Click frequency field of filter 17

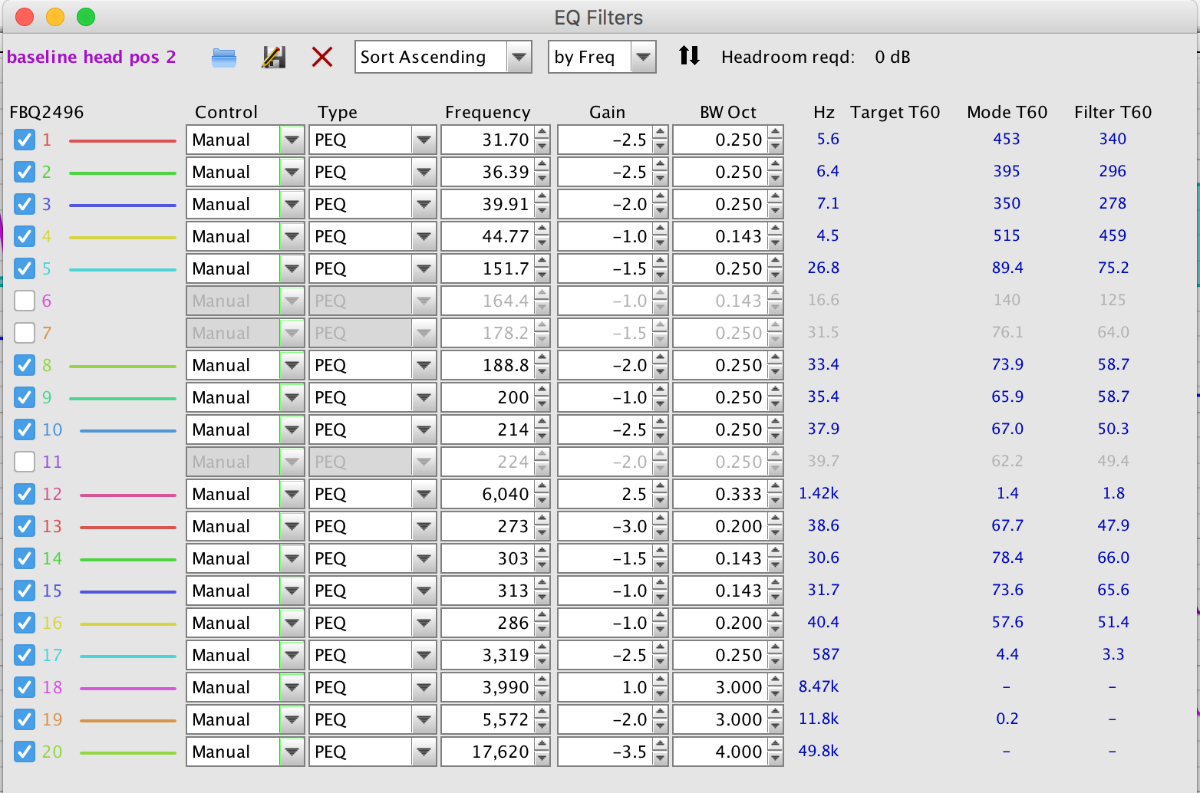(x=488, y=655)
